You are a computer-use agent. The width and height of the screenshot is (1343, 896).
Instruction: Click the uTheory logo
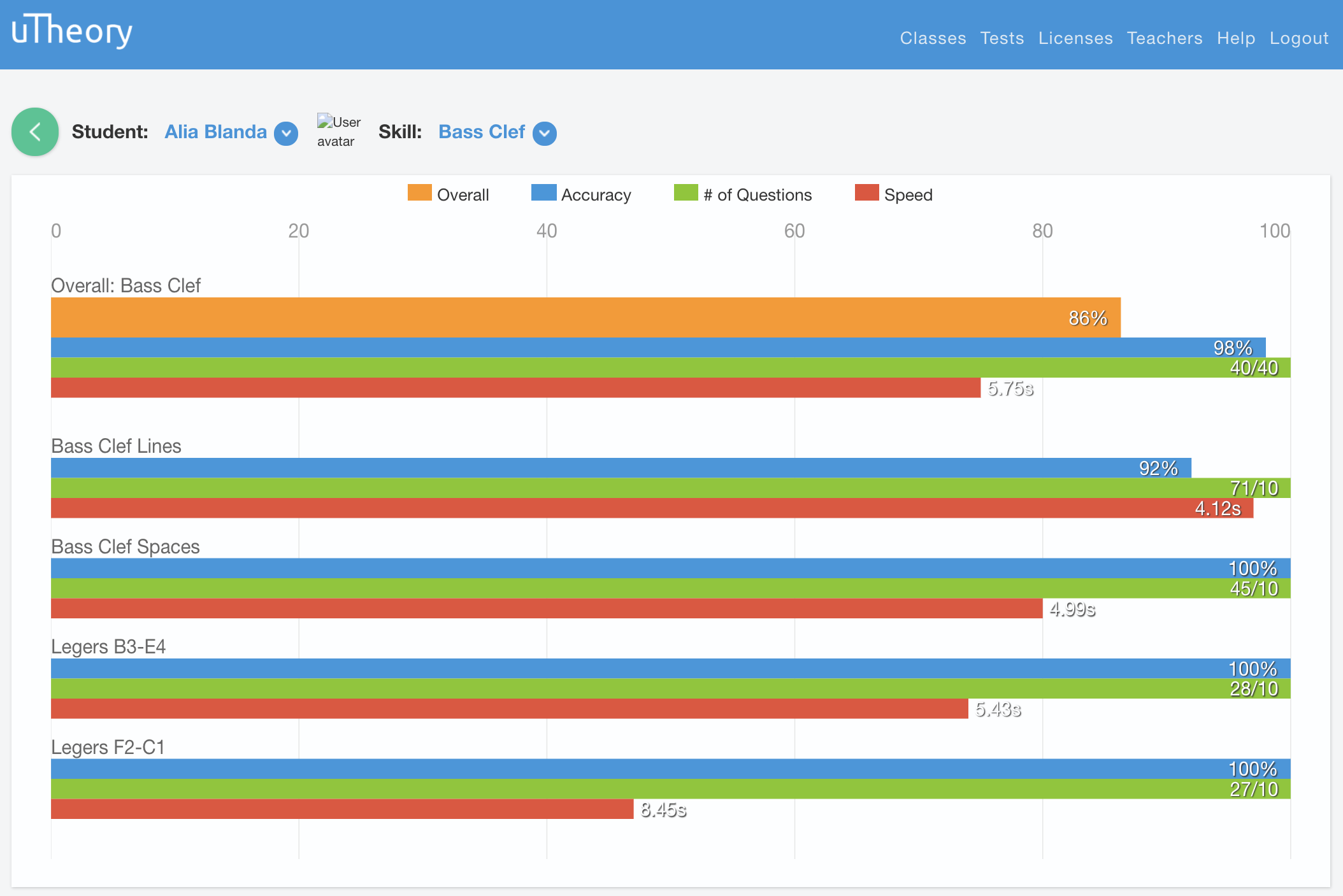click(x=72, y=31)
